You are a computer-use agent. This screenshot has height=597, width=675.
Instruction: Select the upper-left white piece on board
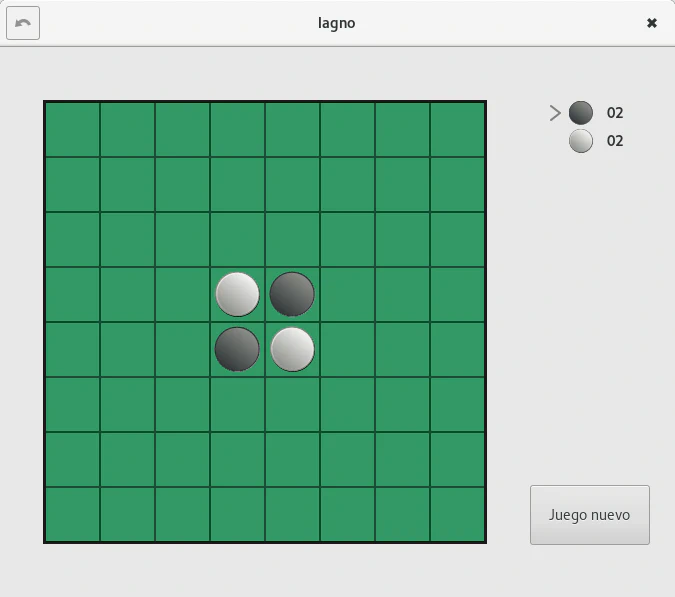click(237, 294)
